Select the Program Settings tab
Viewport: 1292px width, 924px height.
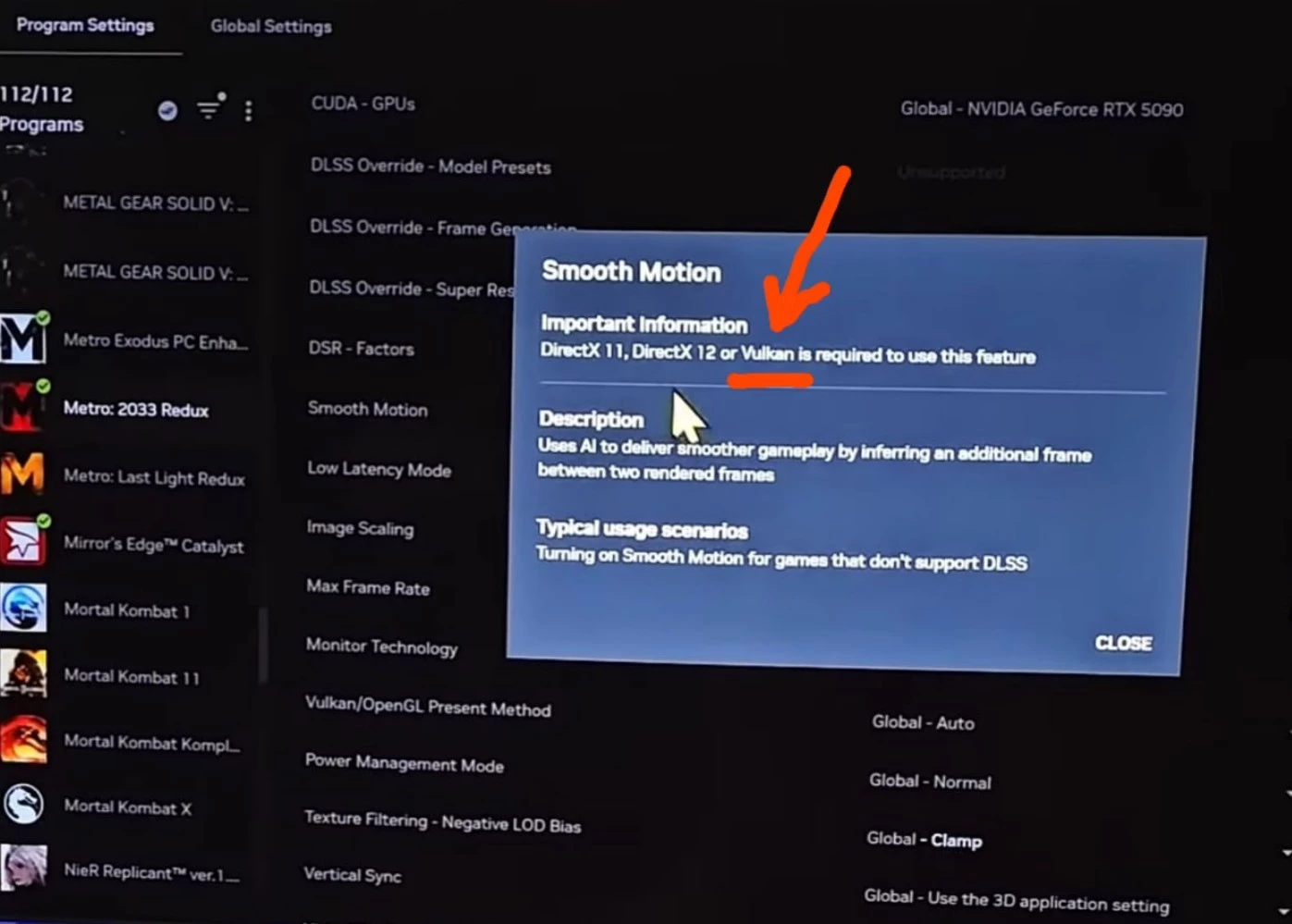click(x=85, y=26)
